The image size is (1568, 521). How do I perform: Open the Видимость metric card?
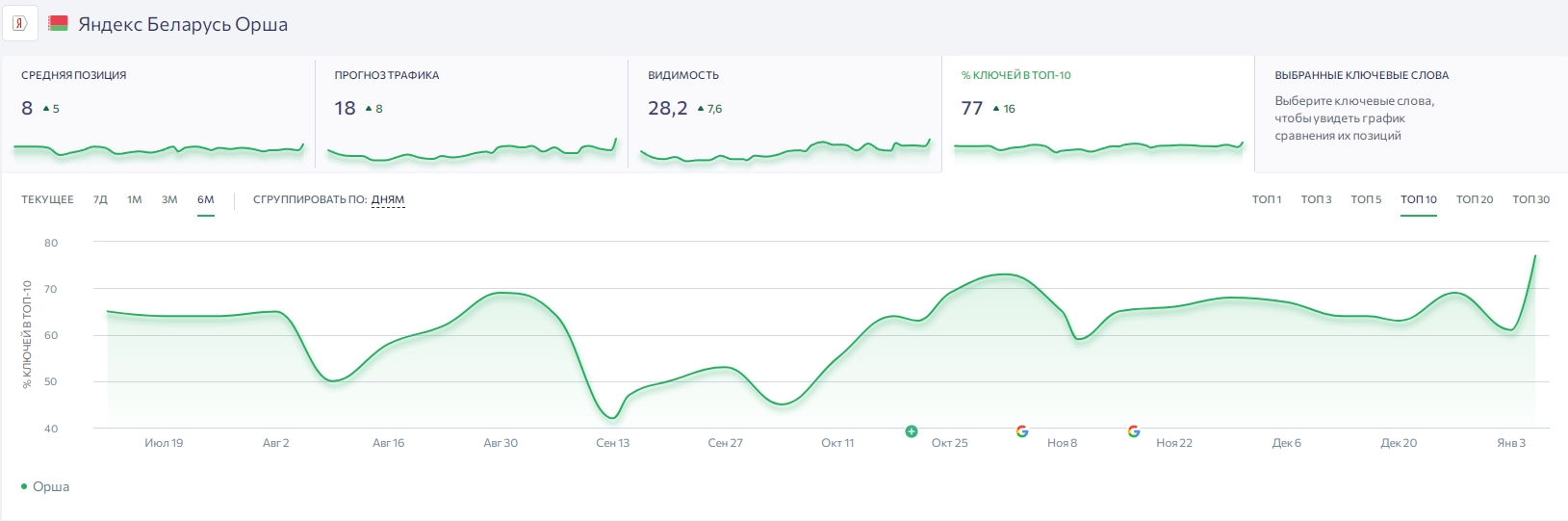(x=784, y=114)
